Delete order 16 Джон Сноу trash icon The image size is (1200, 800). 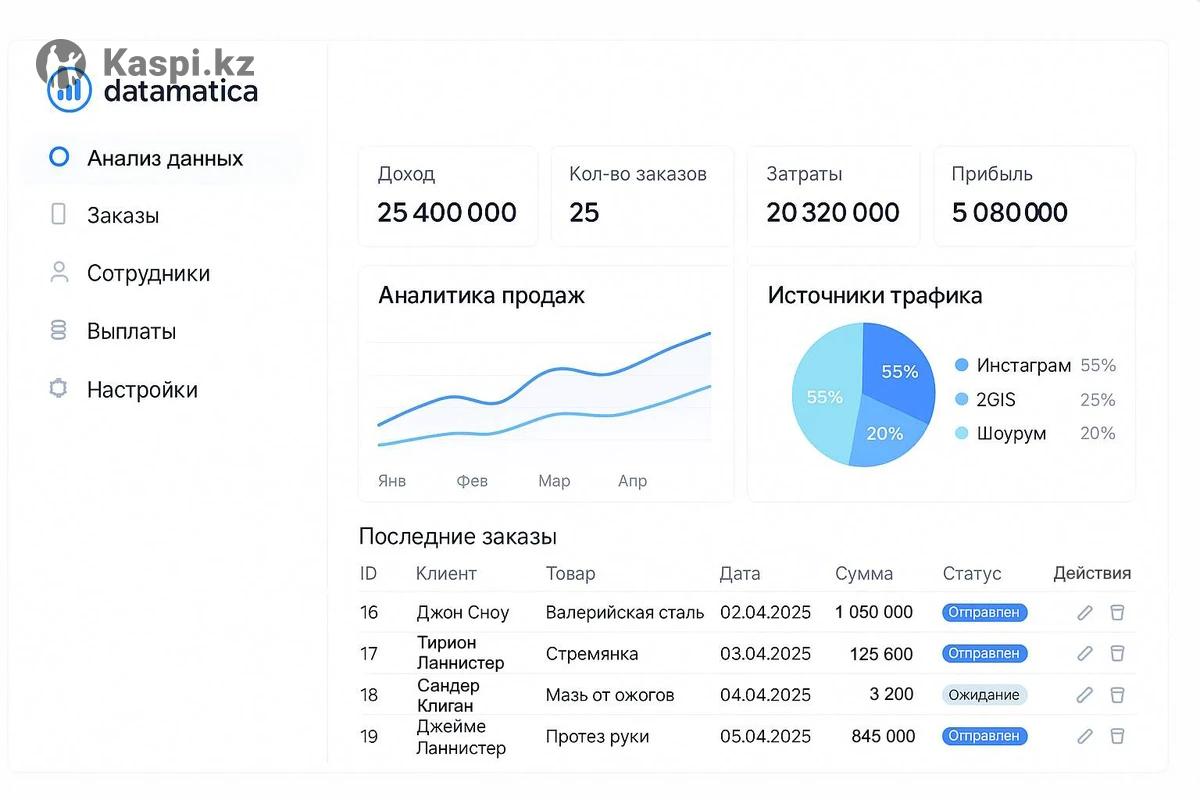point(1118,613)
